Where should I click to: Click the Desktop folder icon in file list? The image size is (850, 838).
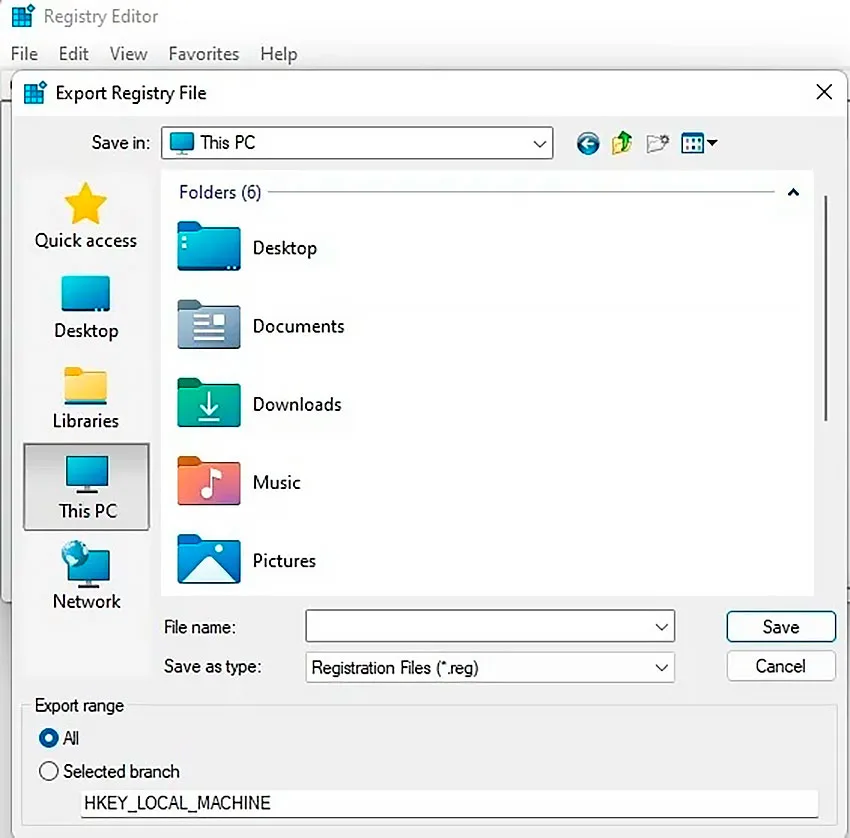tap(209, 247)
